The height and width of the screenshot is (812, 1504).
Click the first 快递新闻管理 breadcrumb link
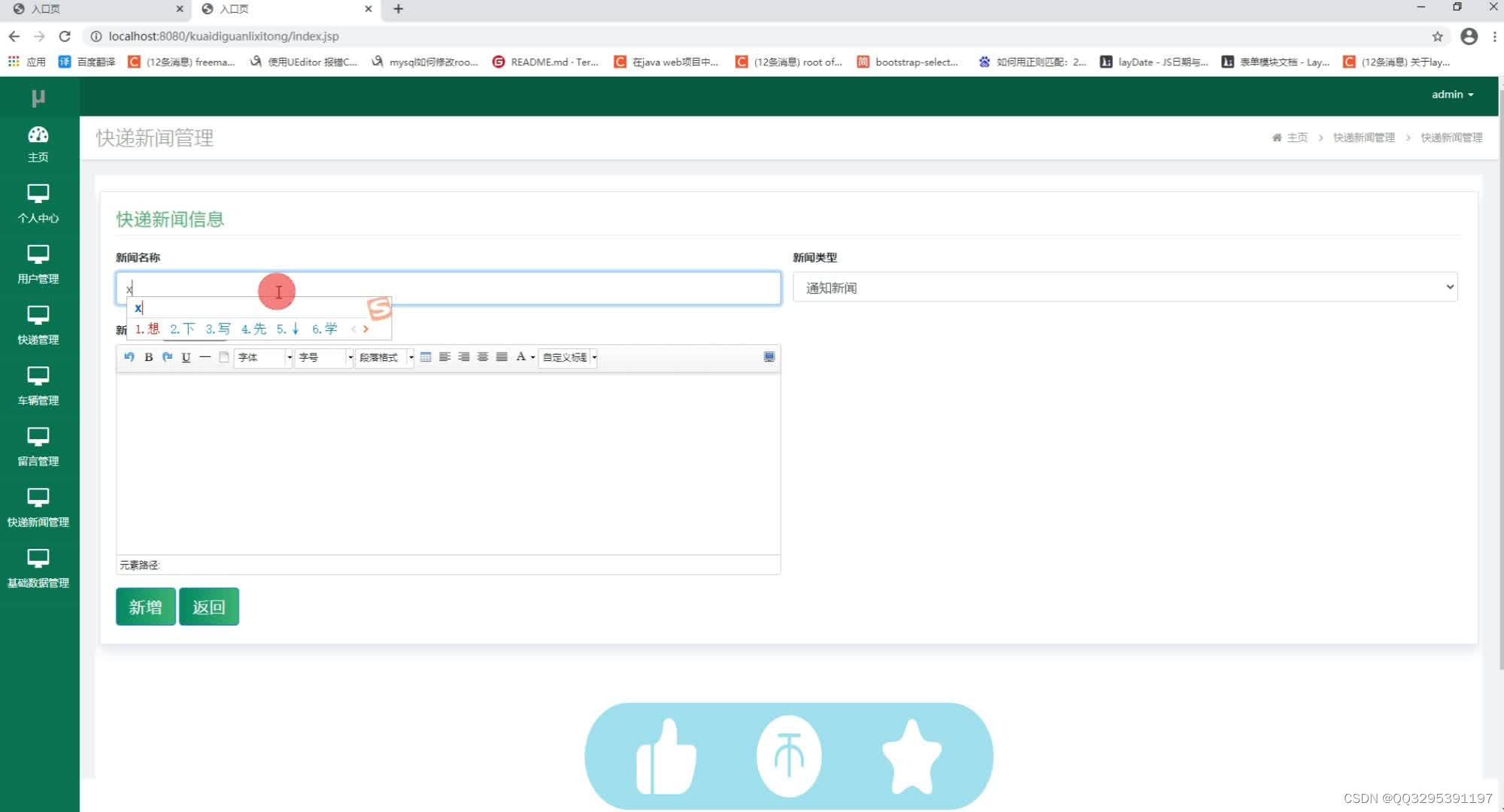[1364, 138]
